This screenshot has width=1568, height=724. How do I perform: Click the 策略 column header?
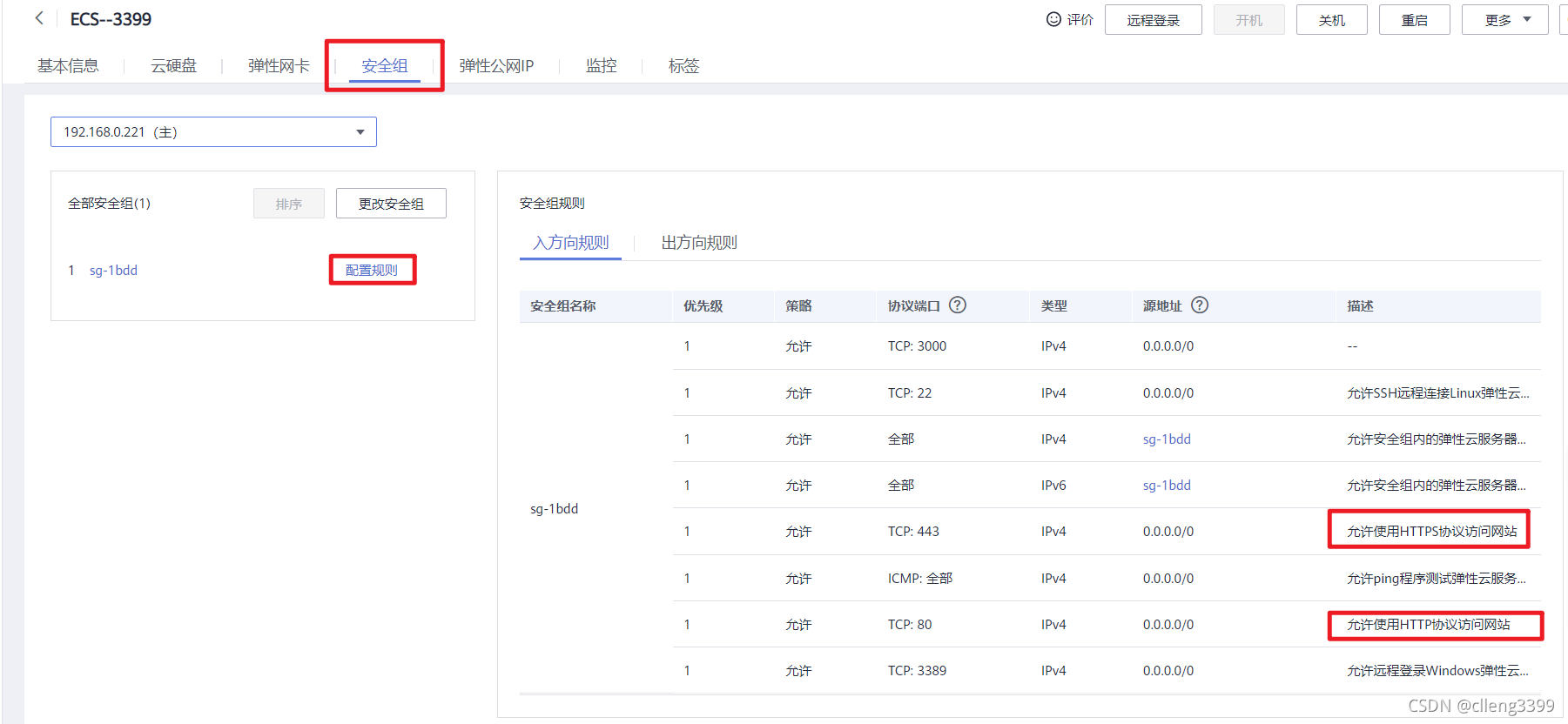798,306
